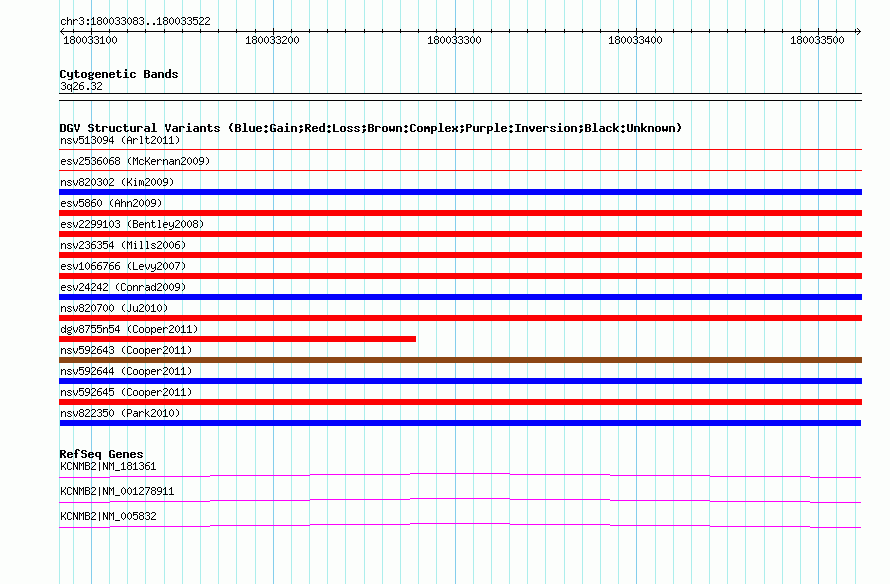
Task: Open variant esv5860 (Ahn2009) label
Action: [111, 203]
